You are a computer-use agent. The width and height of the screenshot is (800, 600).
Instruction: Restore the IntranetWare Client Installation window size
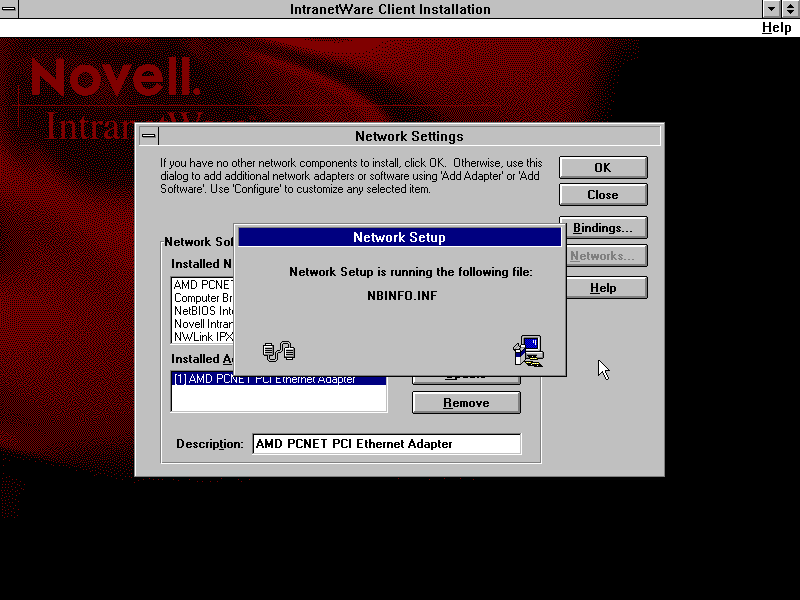[790, 9]
